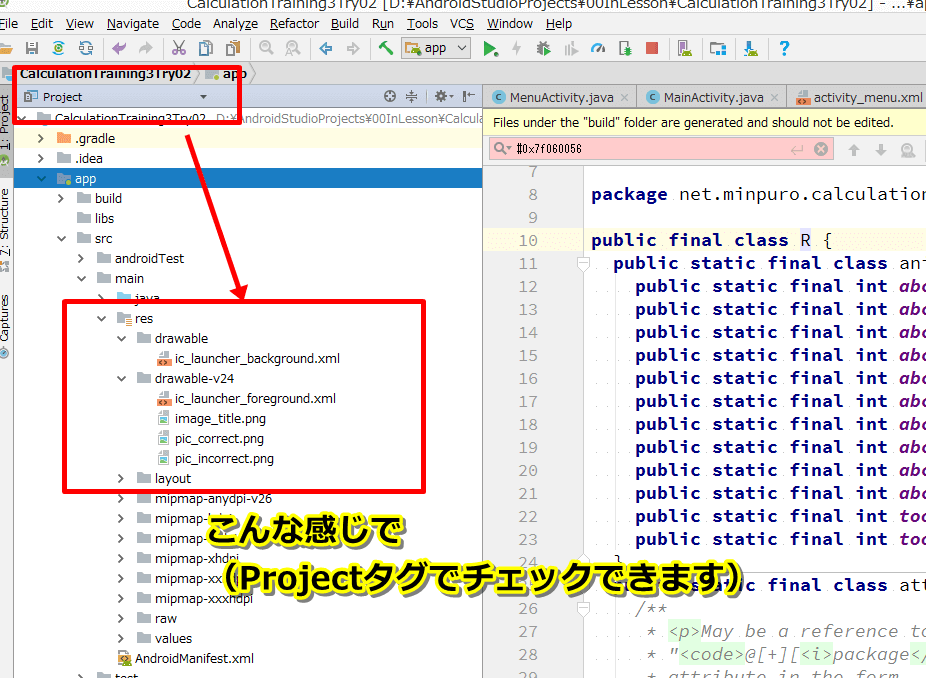Fold code block at line 11
This screenshot has height=678, width=926.
coord(583,264)
